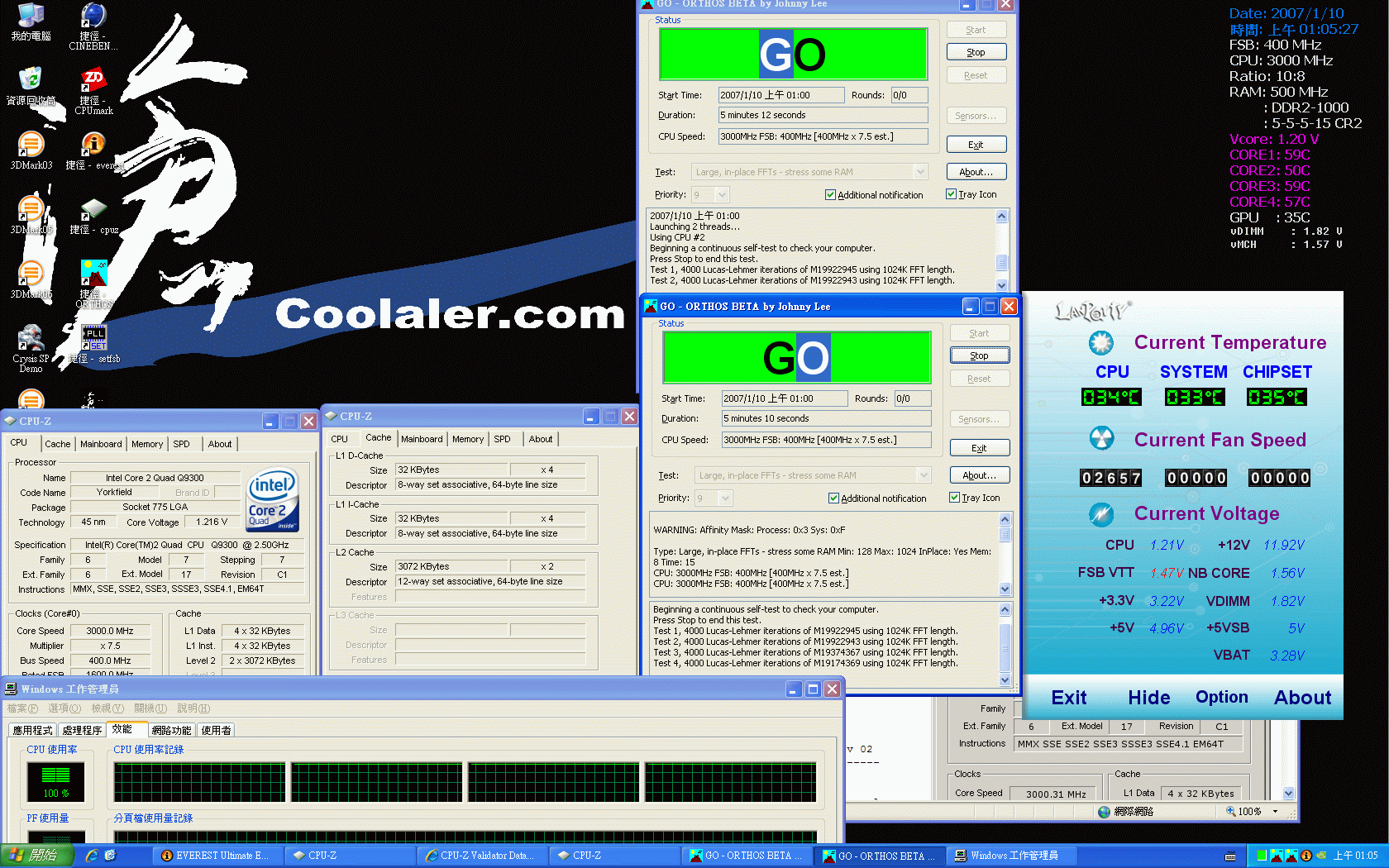Click the Current Fan Speed fan icon
Viewport: 1389px width, 868px height.
[x=1101, y=438]
